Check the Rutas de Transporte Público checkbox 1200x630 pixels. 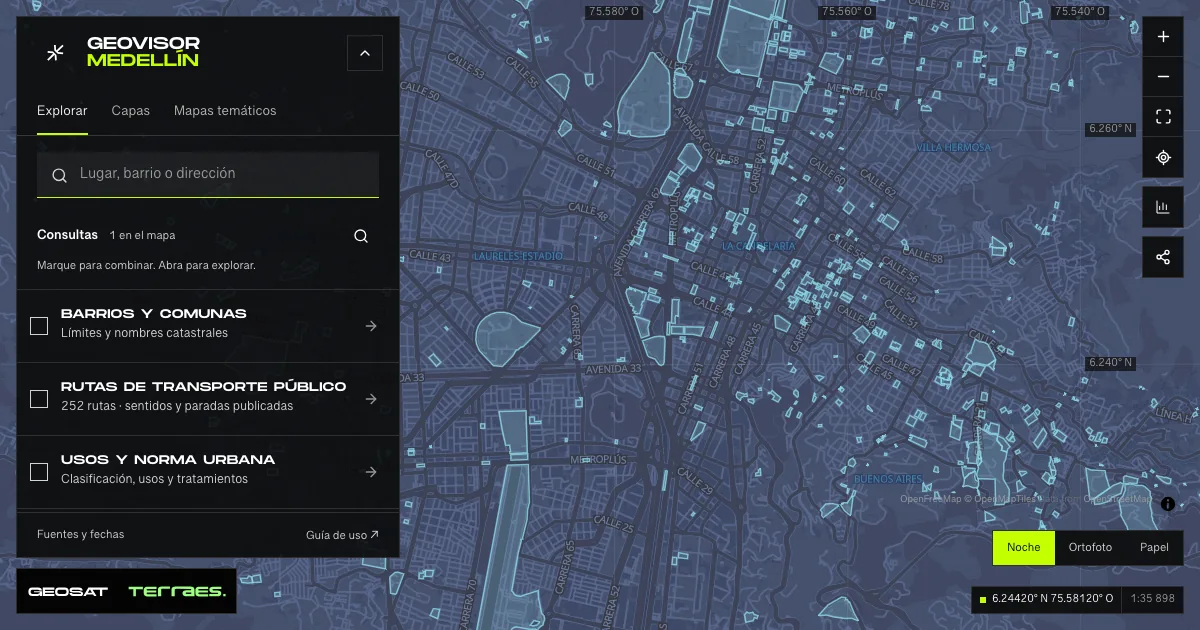pyautogui.click(x=39, y=399)
